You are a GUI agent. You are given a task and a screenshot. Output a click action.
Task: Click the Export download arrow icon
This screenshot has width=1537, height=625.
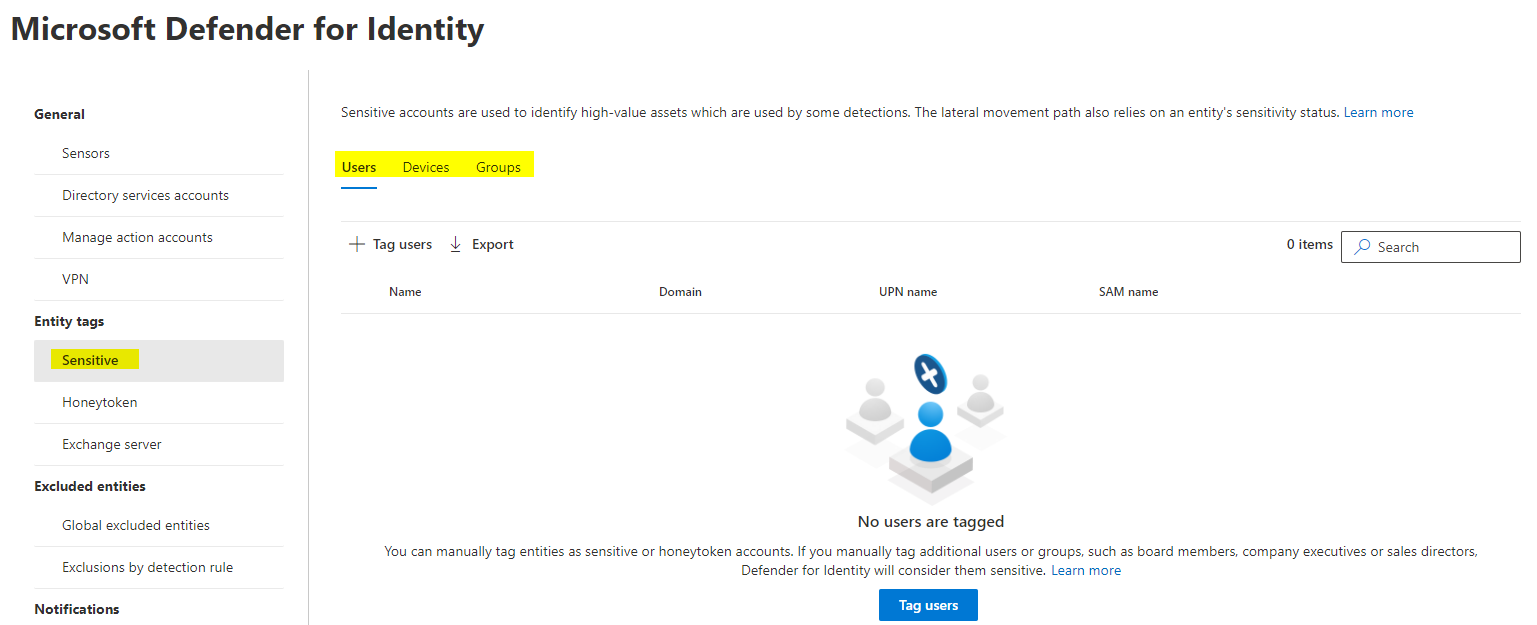pos(456,244)
